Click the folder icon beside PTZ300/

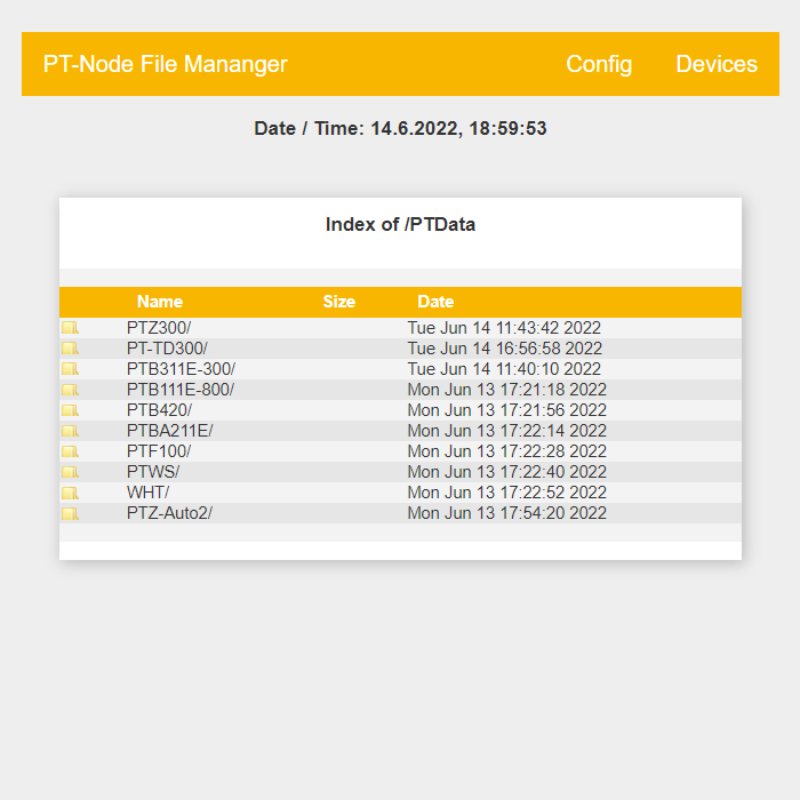70,328
